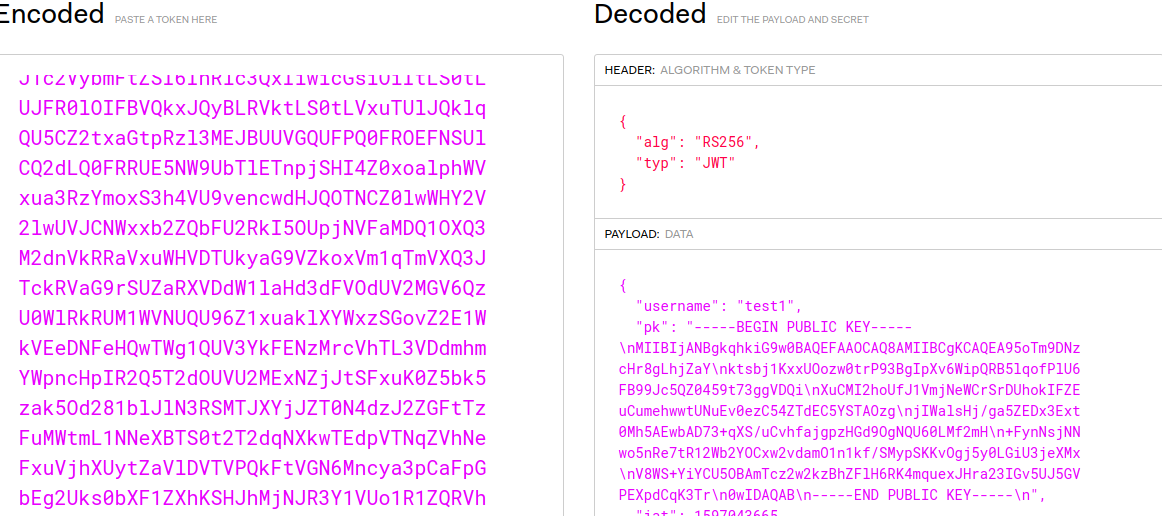Click the "Decoded" section heading
This screenshot has width=1162, height=516.
click(x=650, y=13)
